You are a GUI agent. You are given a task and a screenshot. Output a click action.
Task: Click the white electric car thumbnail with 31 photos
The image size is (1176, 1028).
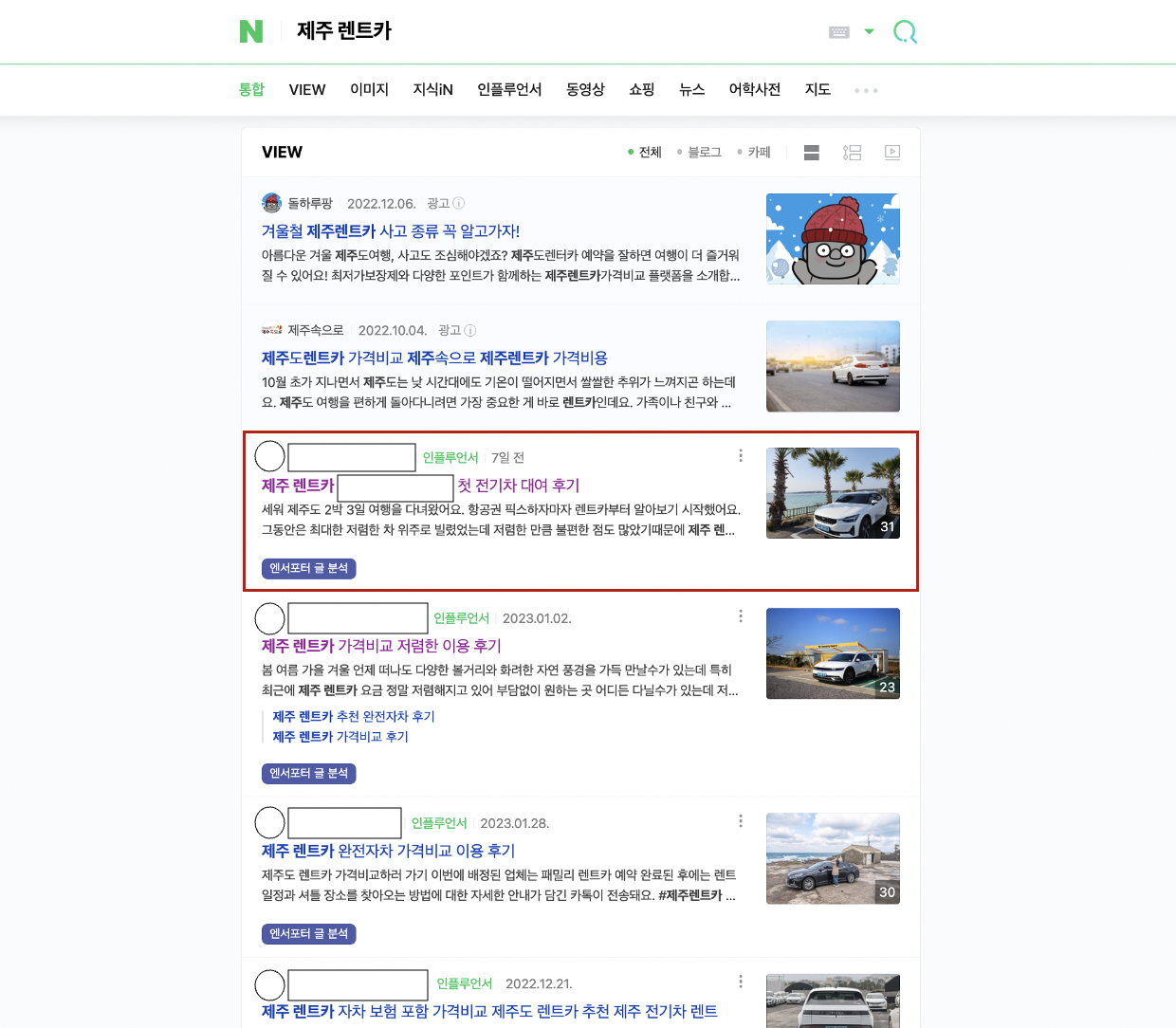pos(833,492)
